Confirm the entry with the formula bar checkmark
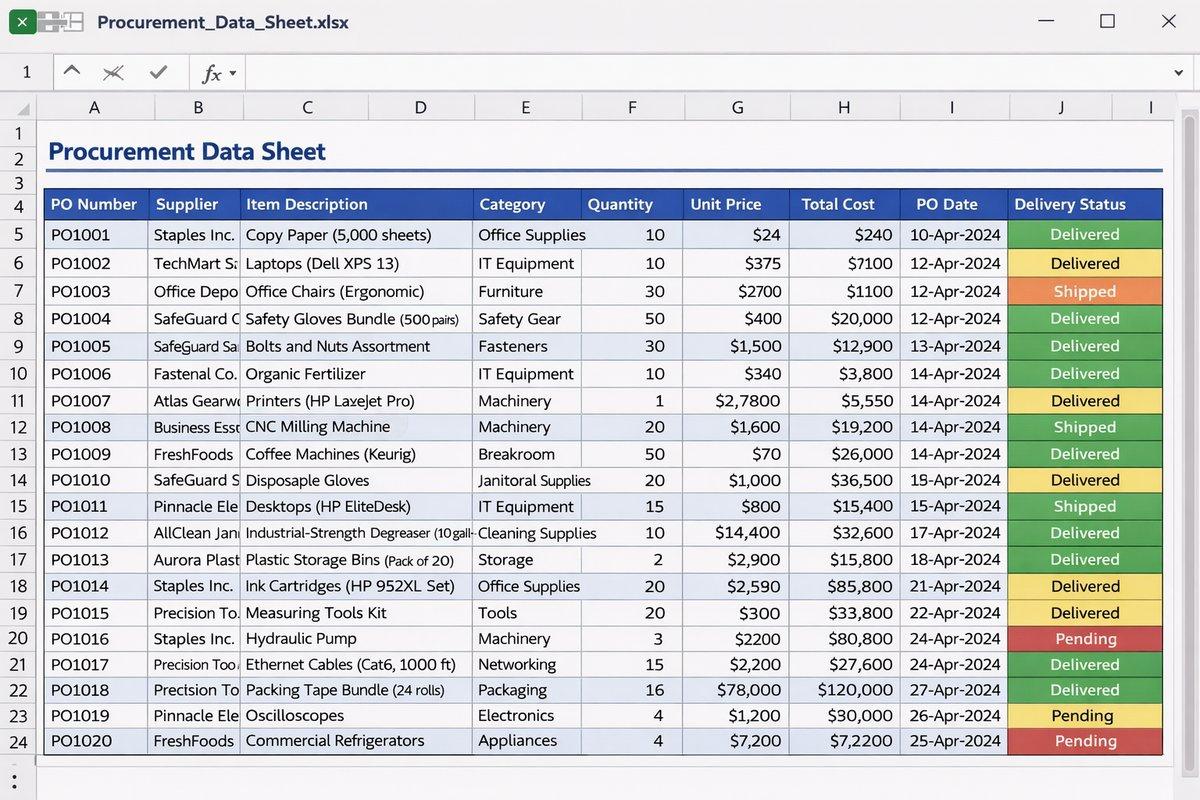 point(158,72)
